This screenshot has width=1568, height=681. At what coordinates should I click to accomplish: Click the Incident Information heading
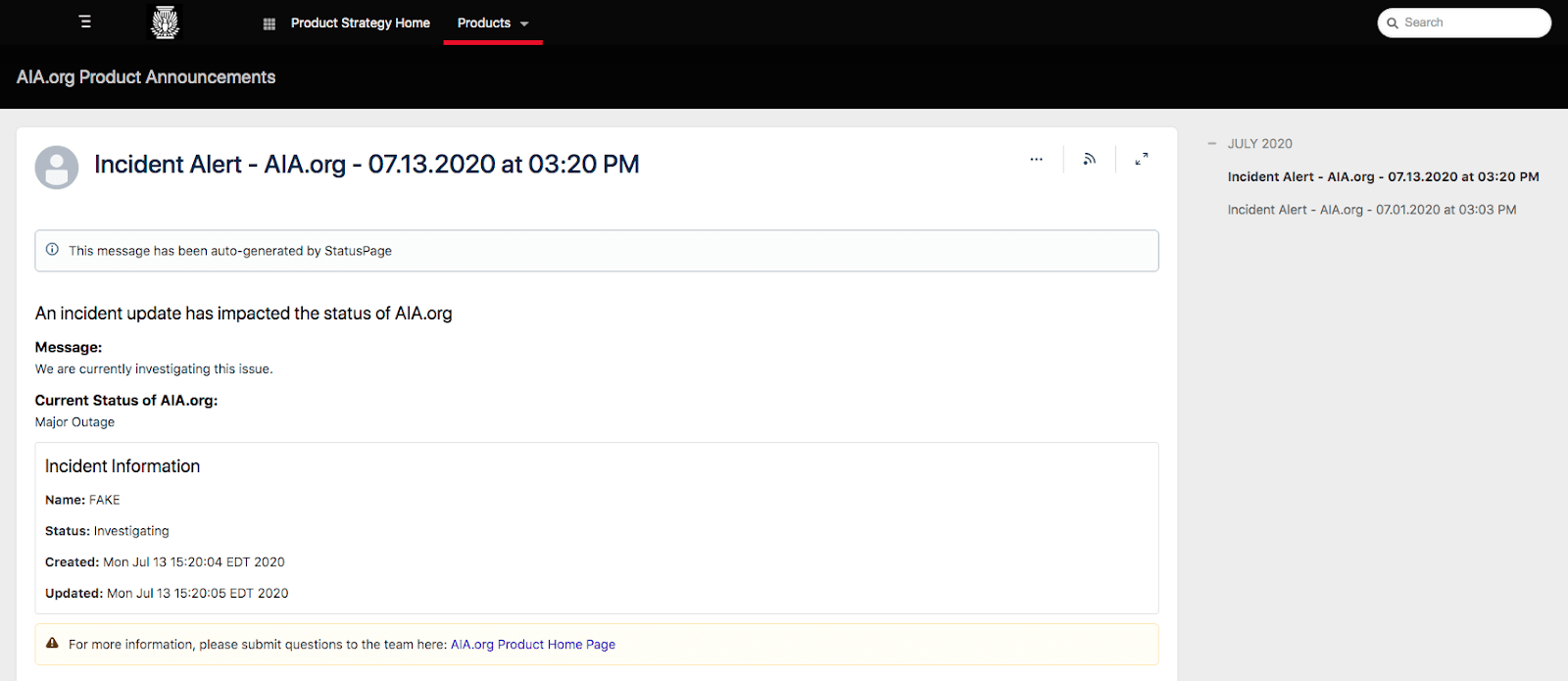click(122, 466)
